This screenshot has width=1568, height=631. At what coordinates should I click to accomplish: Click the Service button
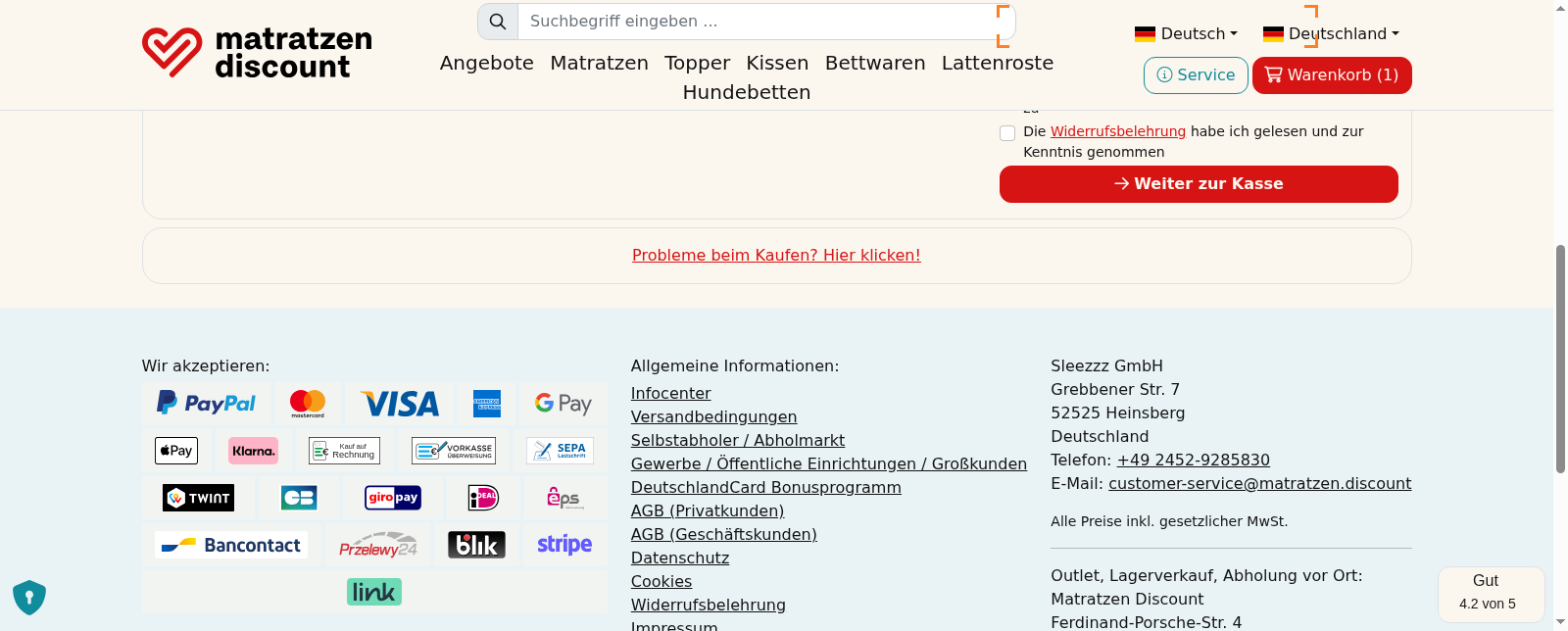tap(1196, 75)
